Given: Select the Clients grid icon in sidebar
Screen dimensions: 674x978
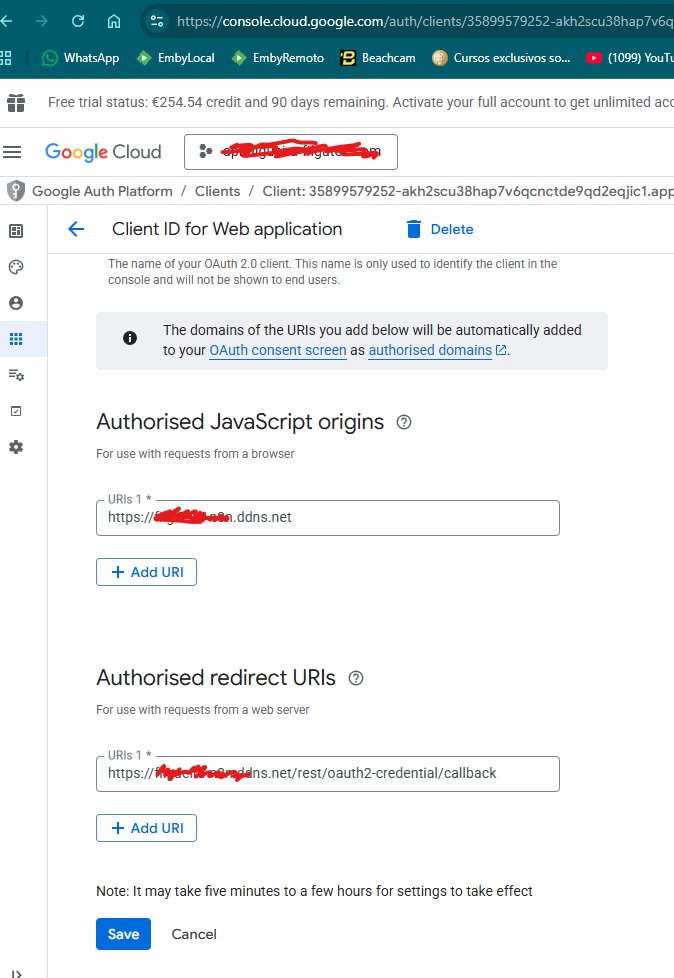Looking at the screenshot, I should click(x=16, y=339).
